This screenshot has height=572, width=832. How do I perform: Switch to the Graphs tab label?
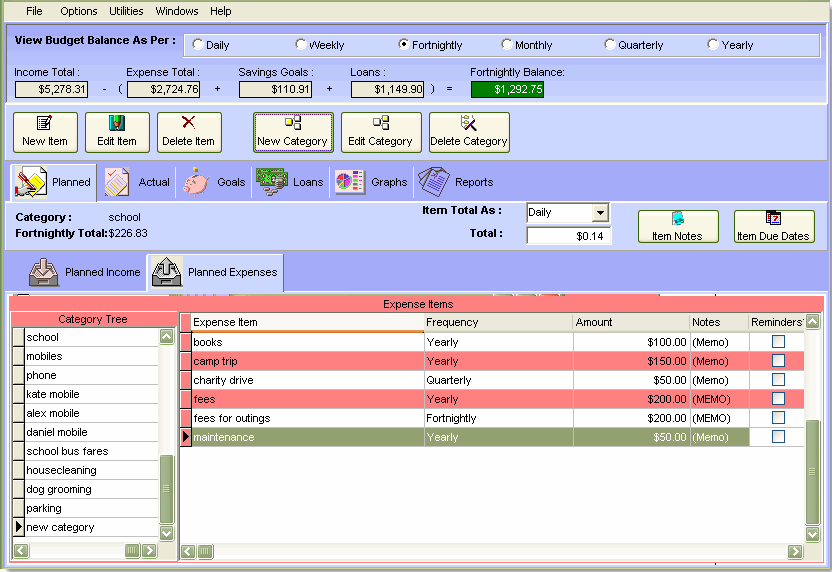389,182
